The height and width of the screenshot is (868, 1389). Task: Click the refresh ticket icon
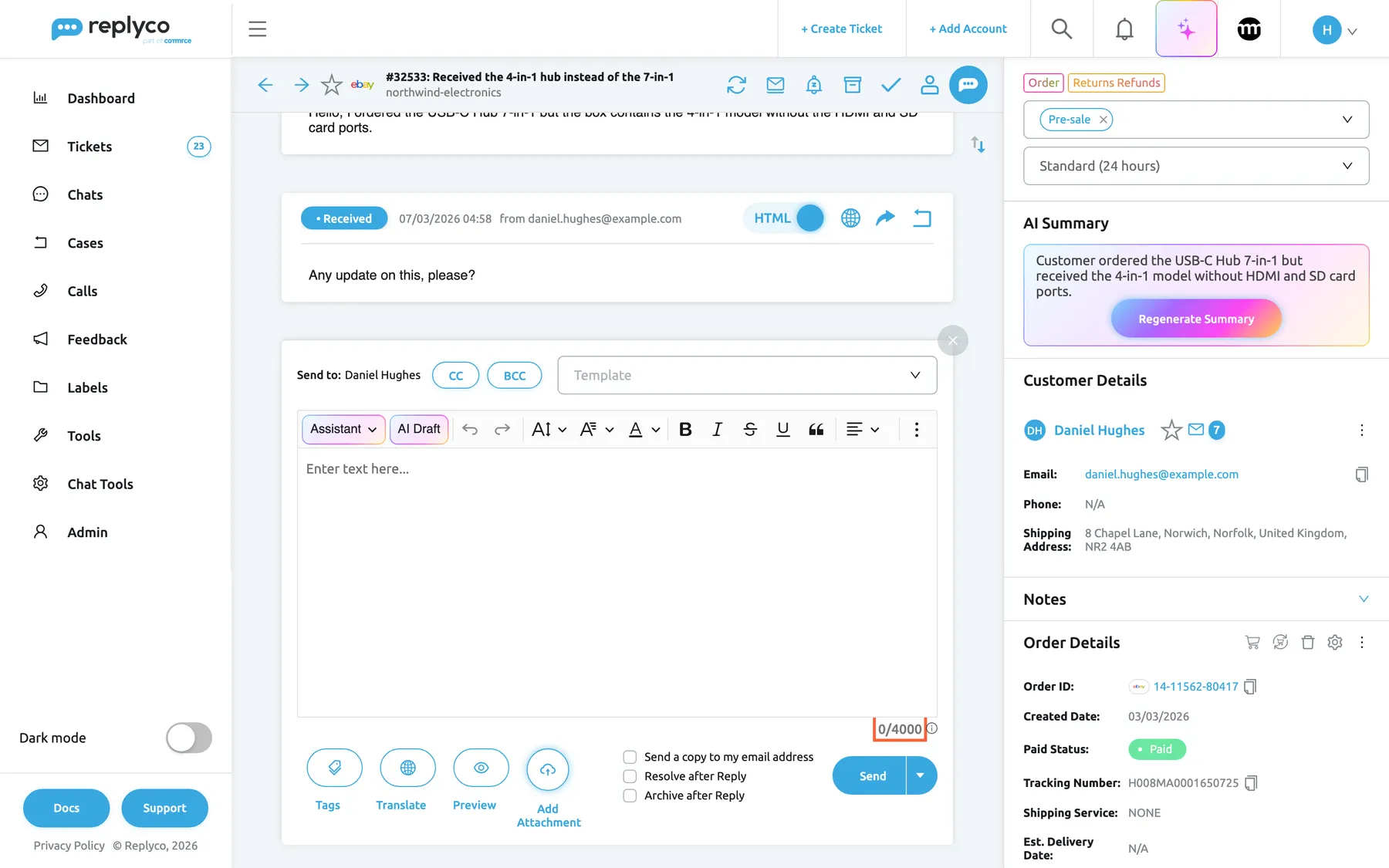(737, 85)
